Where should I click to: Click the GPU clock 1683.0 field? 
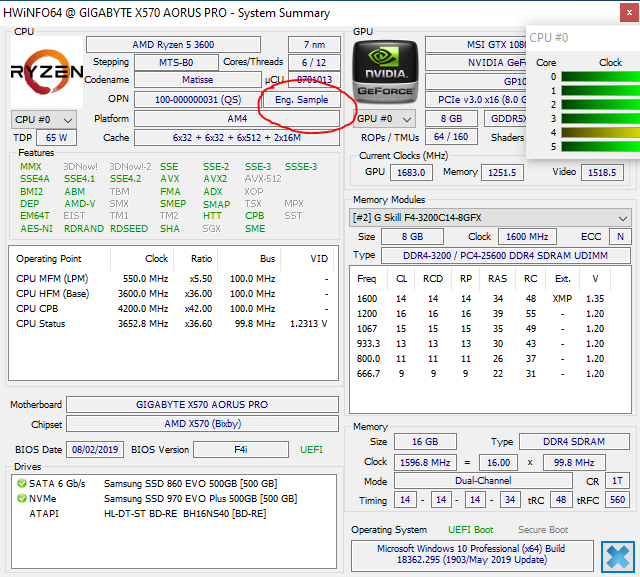[411, 173]
